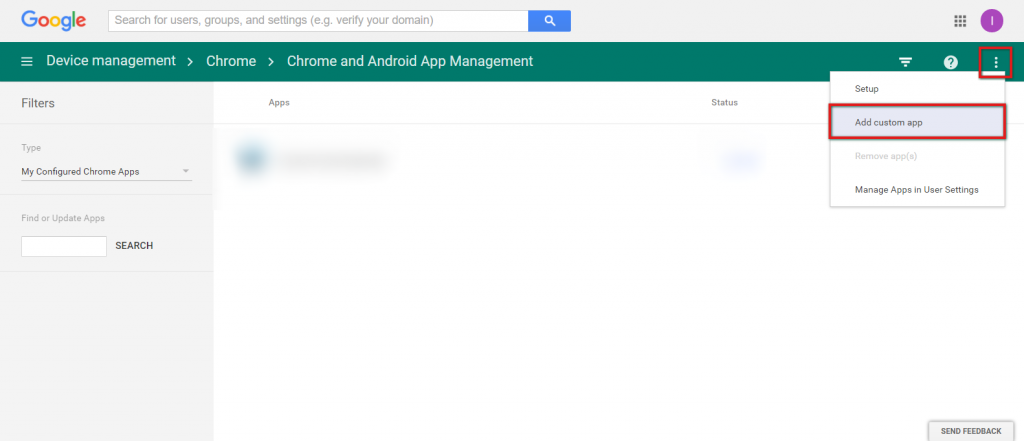The width and height of the screenshot is (1024, 441).
Task: Focus the Find or Update Apps field
Action: tap(64, 246)
